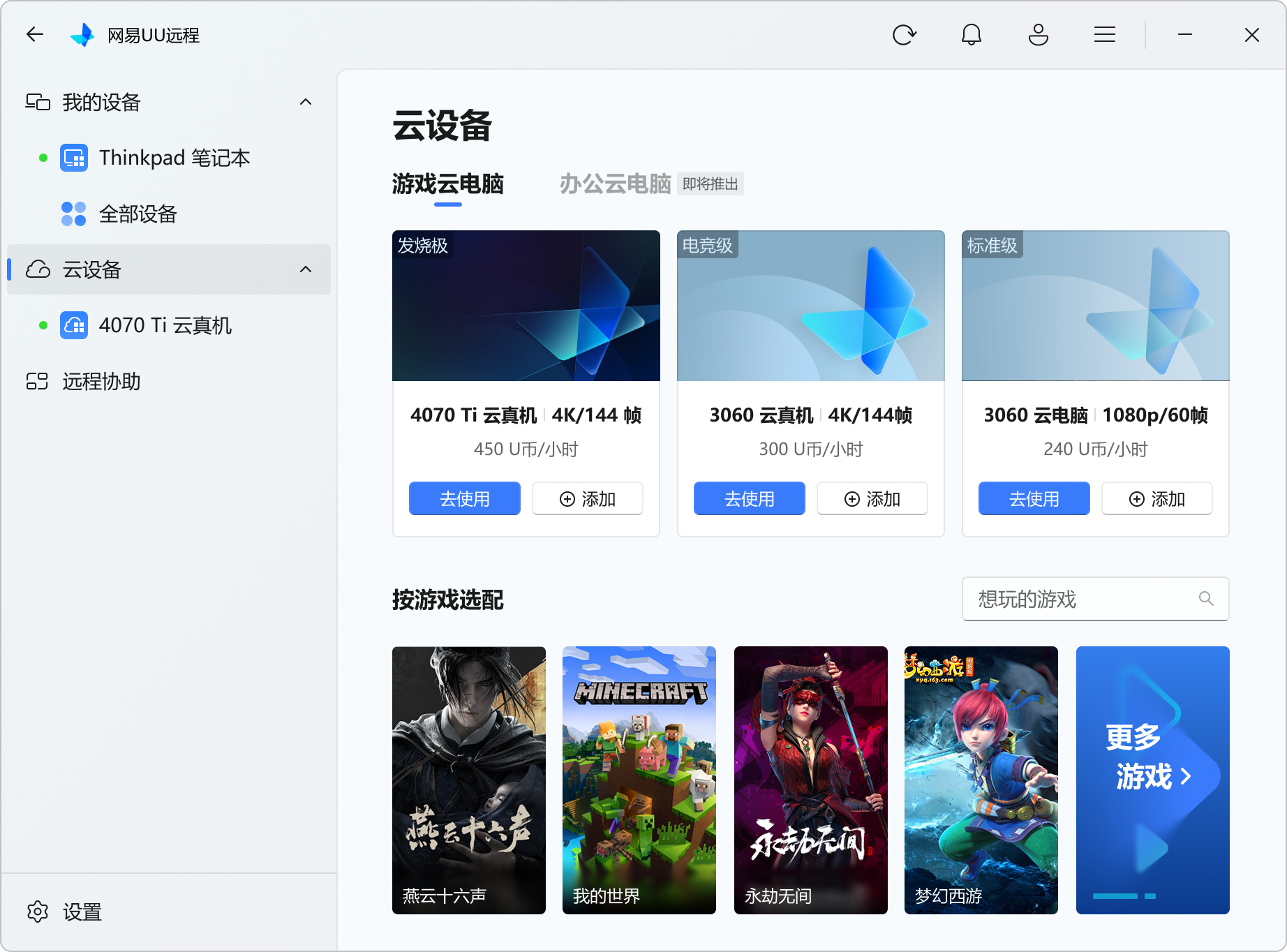Click the 4070 Ti 云真机 4K/144 帧 title
Screen dimensions: 1287x952
click(526, 415)
